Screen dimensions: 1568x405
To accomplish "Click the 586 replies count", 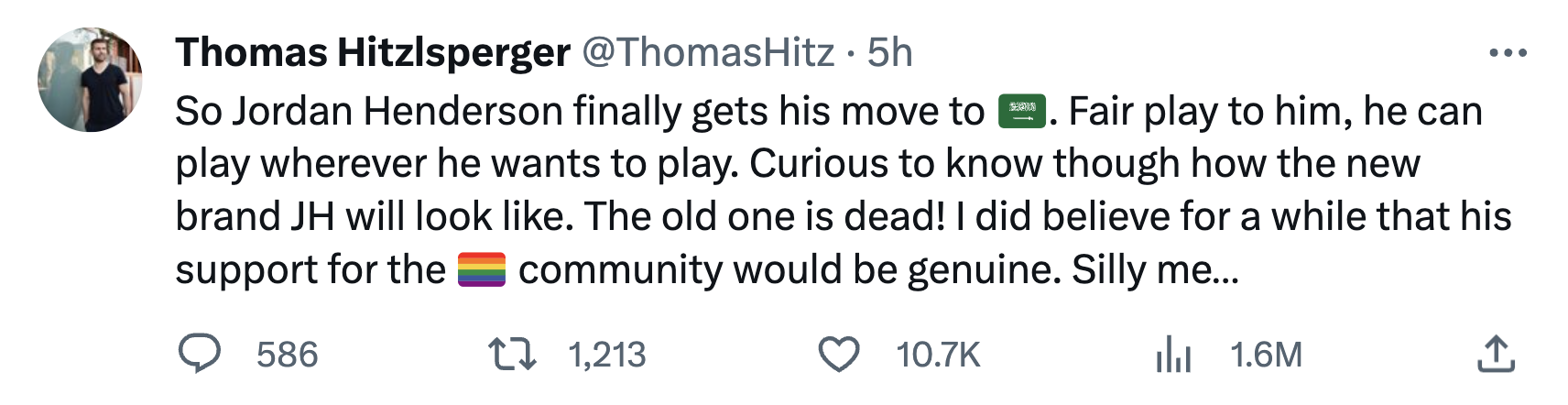I will coord(287,355).
